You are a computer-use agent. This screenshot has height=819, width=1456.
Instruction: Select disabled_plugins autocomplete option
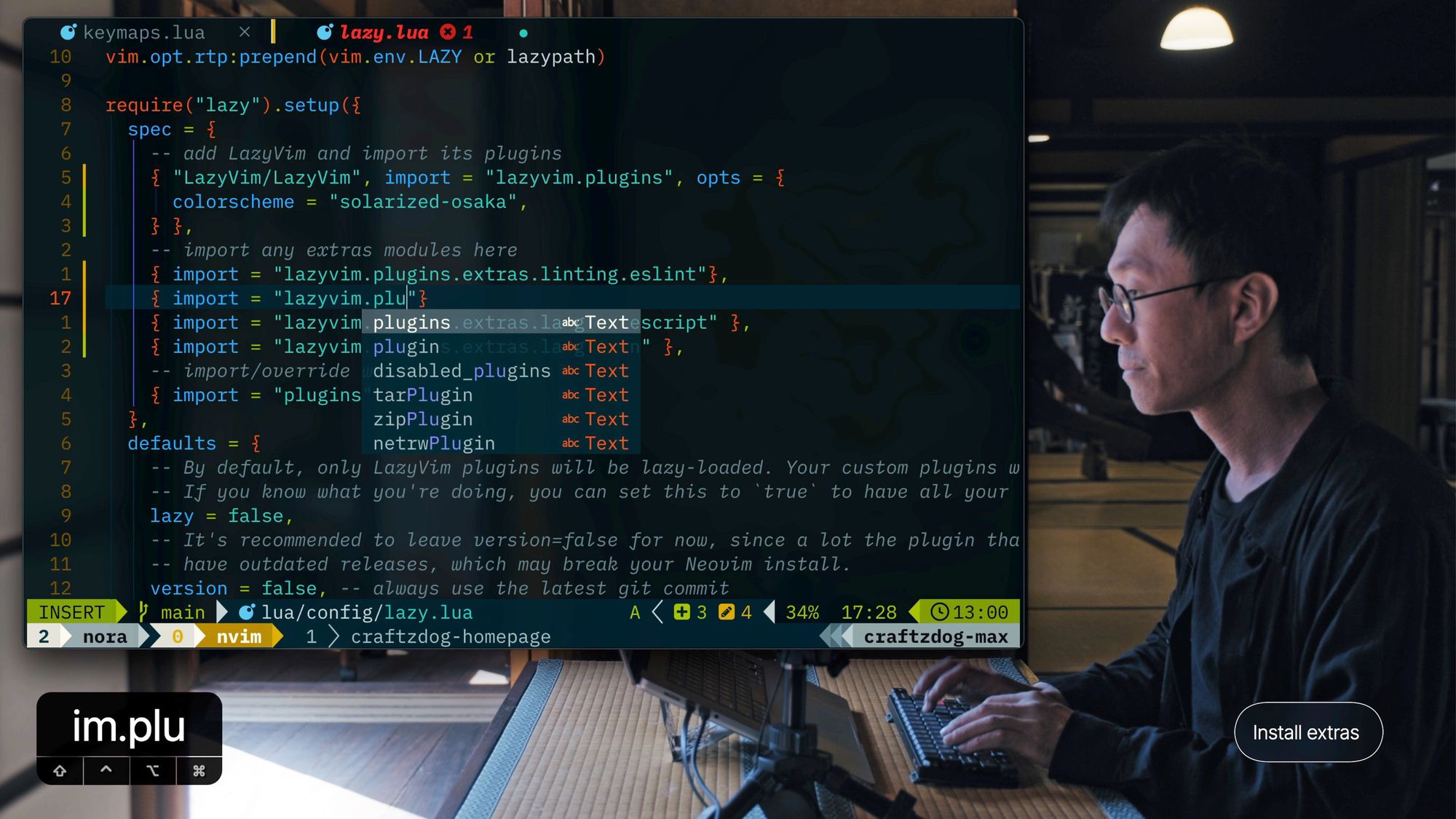pyautogui.click(x=462, y=371)
